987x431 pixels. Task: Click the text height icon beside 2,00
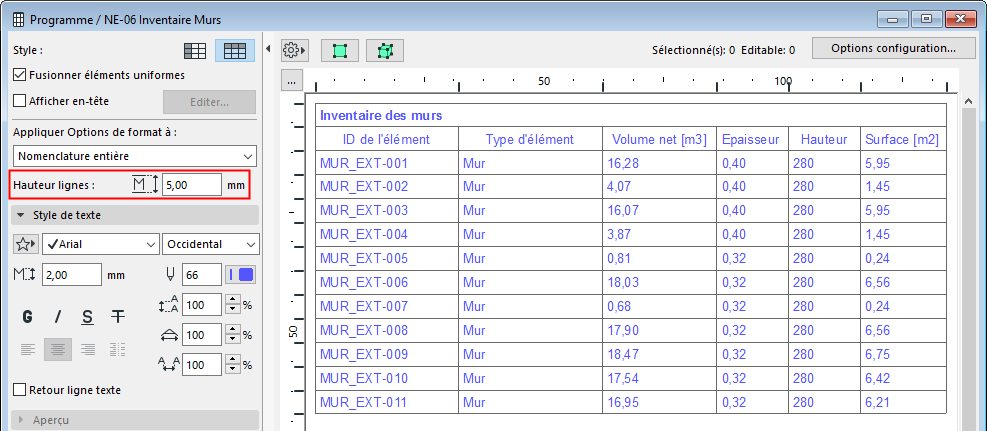coord(26,275)
